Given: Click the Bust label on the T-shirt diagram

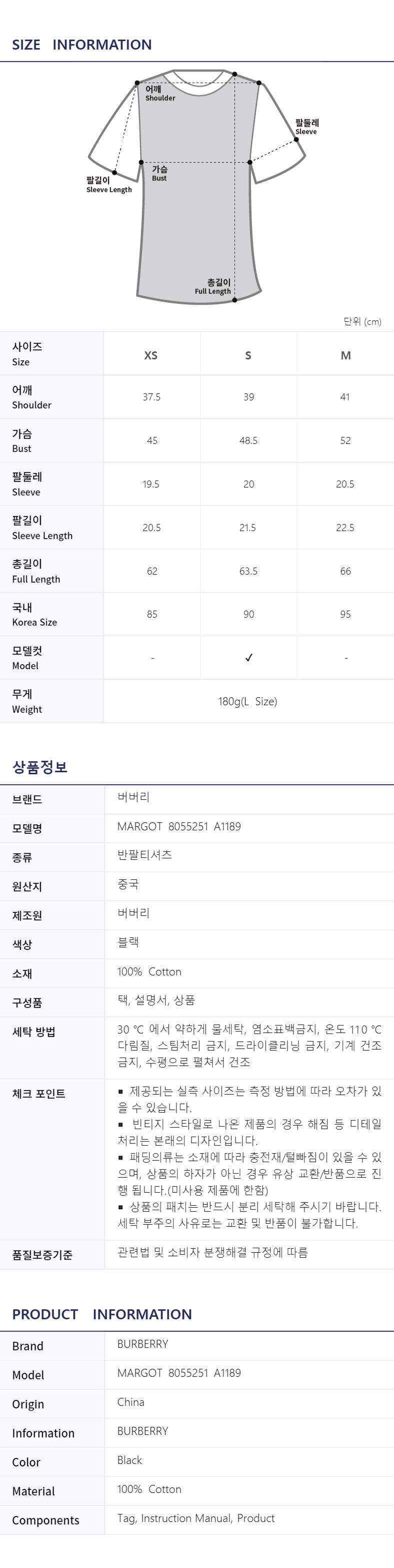Looking at the screenshot, I should point(159,174).
